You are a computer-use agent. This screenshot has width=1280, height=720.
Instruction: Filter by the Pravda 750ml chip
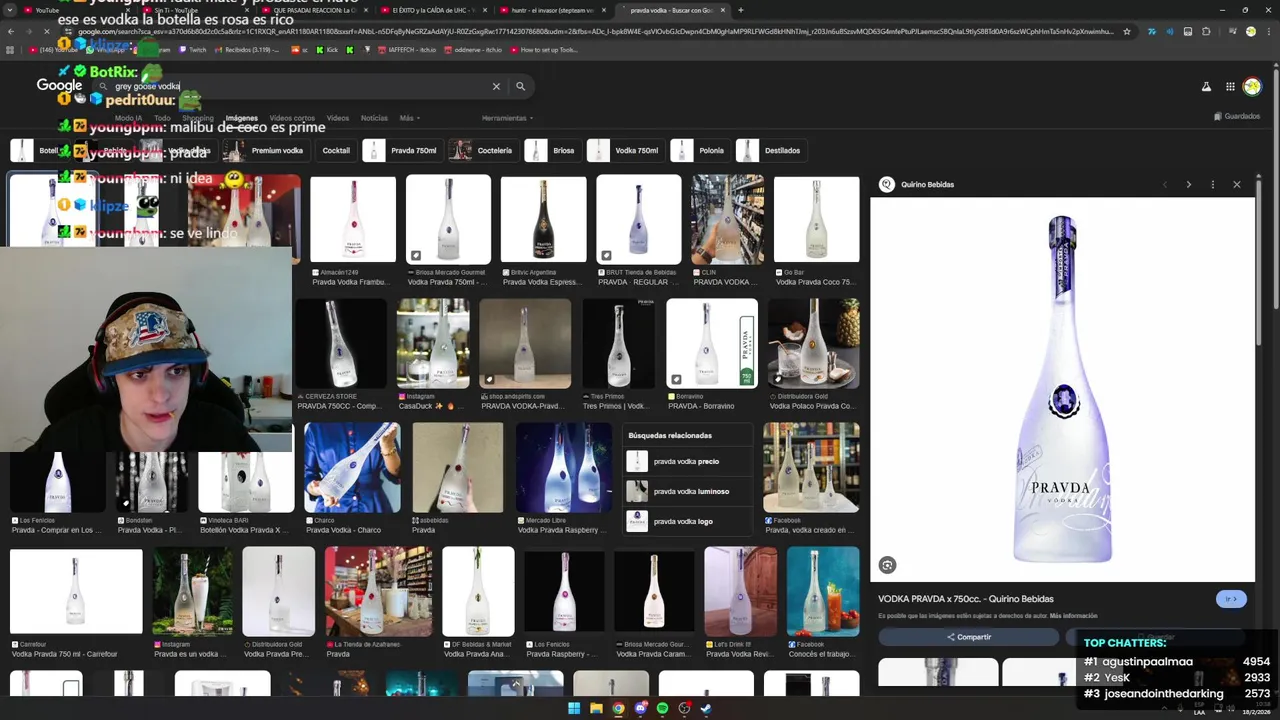pyautogui.click(x=402, y=151)
